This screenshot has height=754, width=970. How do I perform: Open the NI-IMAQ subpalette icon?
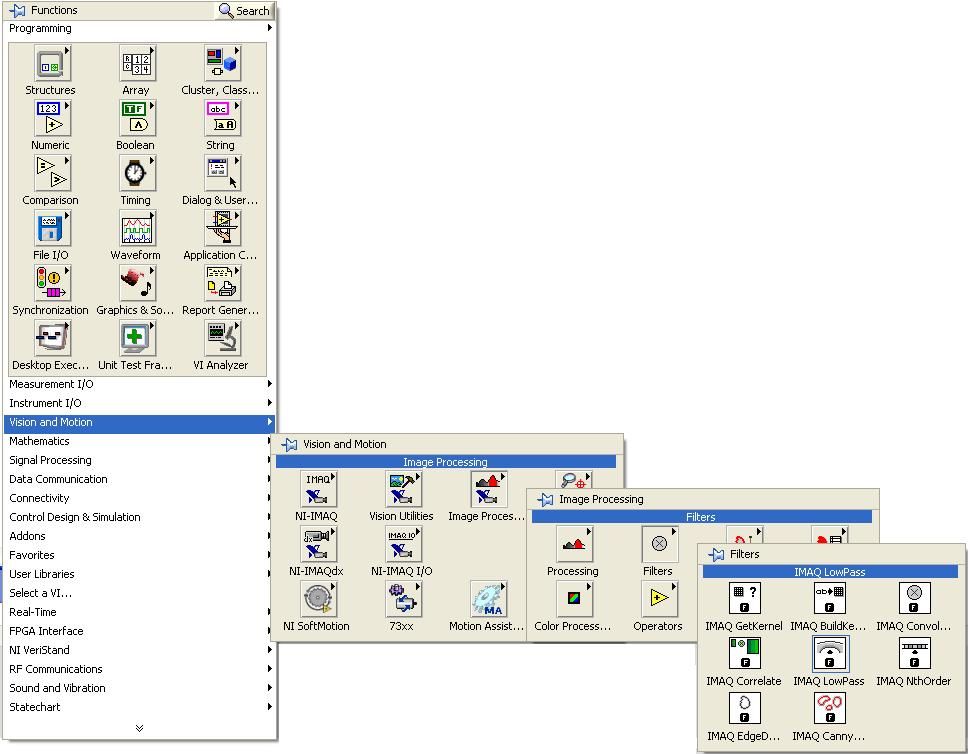pos(318,489)
